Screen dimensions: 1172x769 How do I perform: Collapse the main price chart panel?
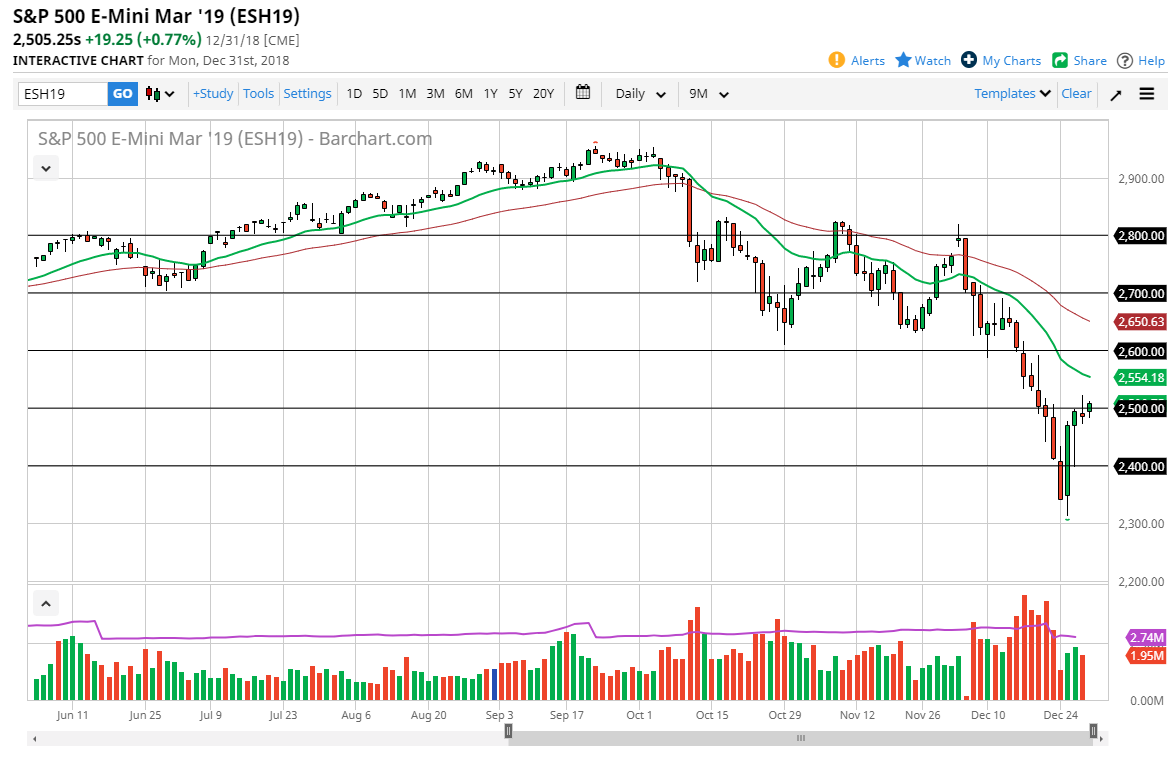tap(45, 167)
